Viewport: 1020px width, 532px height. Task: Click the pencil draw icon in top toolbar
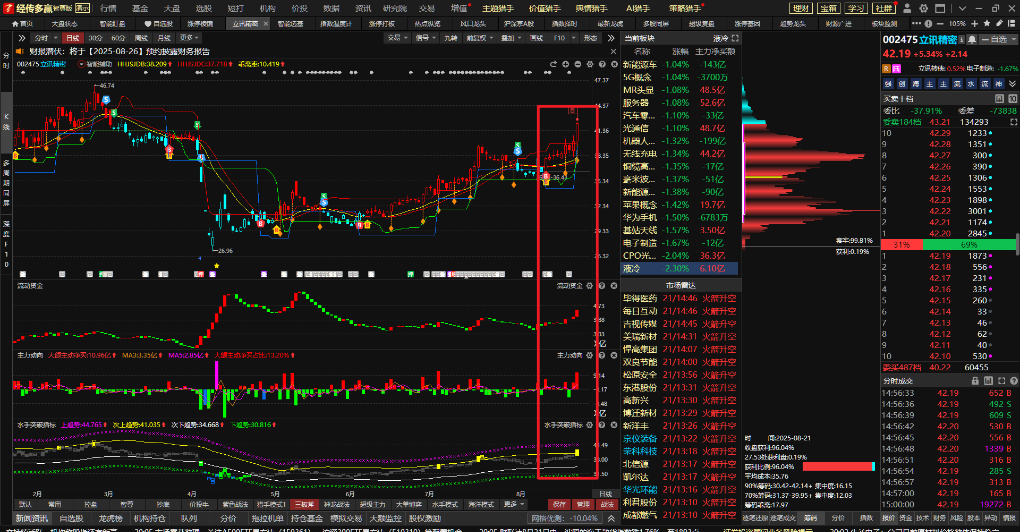tap(999, 23)
